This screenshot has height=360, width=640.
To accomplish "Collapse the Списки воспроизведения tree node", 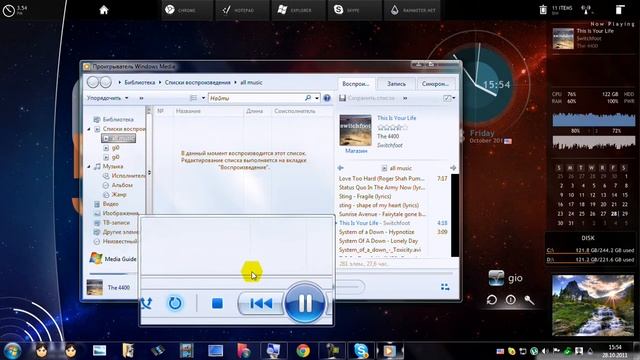I will point(89,129).
